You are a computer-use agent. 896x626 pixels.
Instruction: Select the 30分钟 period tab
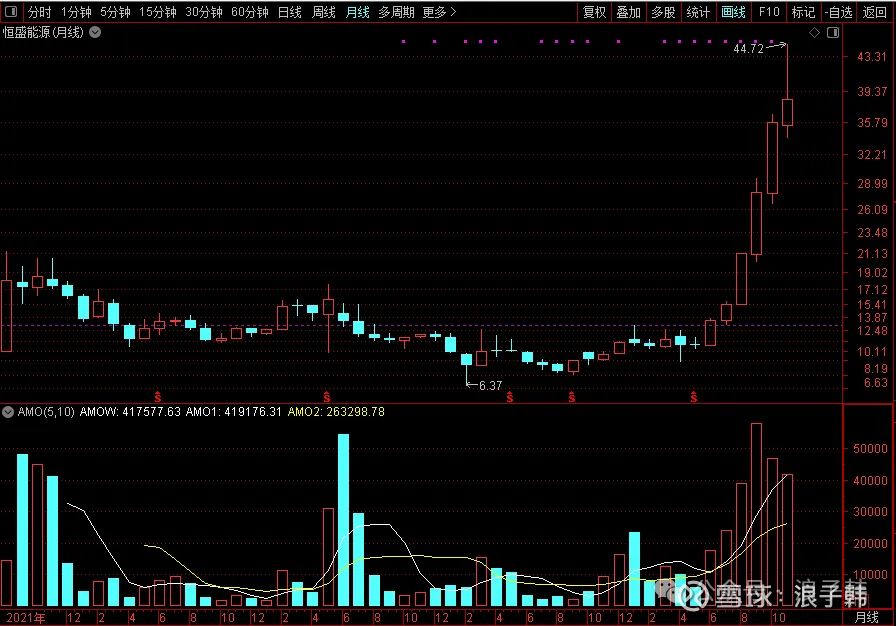[x=203, y=12]
